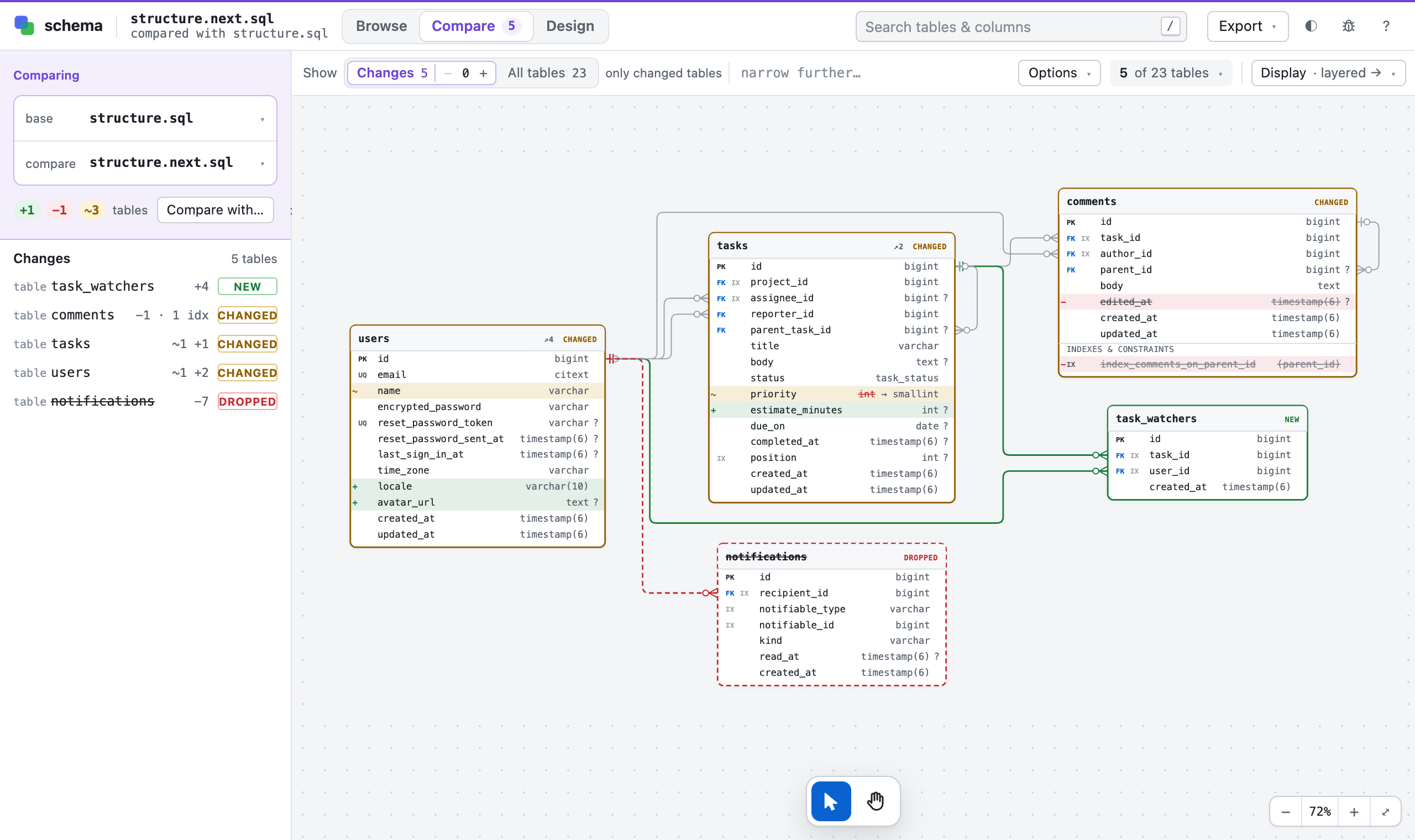Open help question mark icon
The image size is (1415, 840).
click(1386, 26)
